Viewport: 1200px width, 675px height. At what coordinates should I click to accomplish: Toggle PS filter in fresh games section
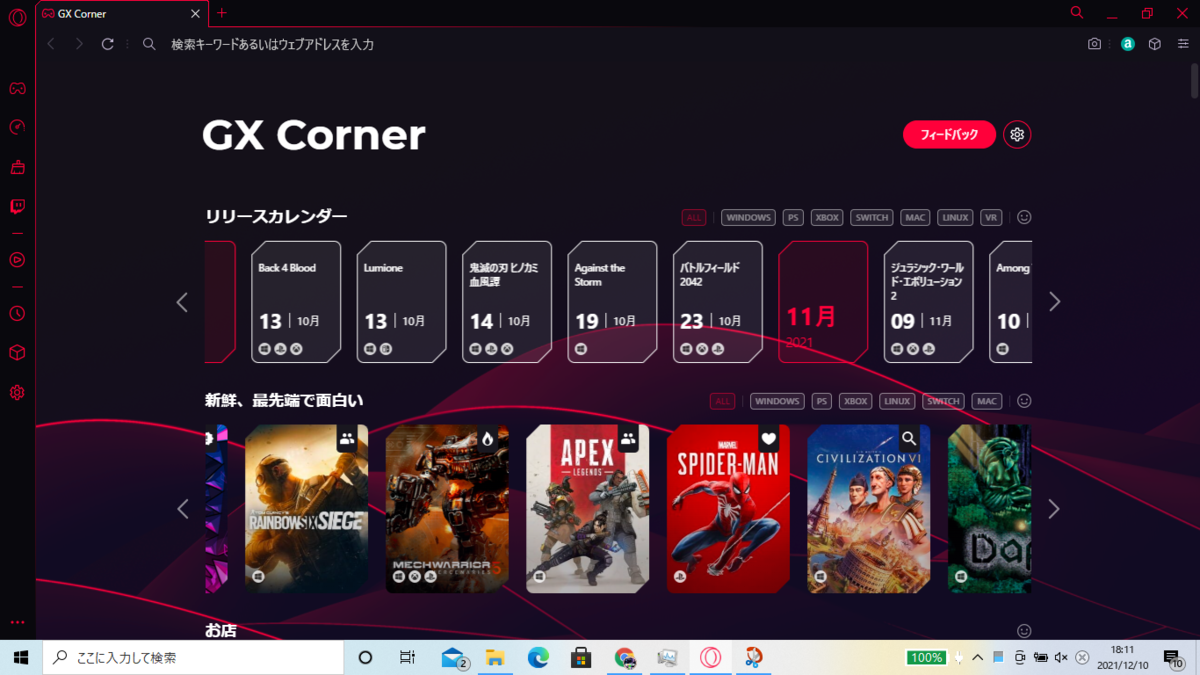pos(822,401)
